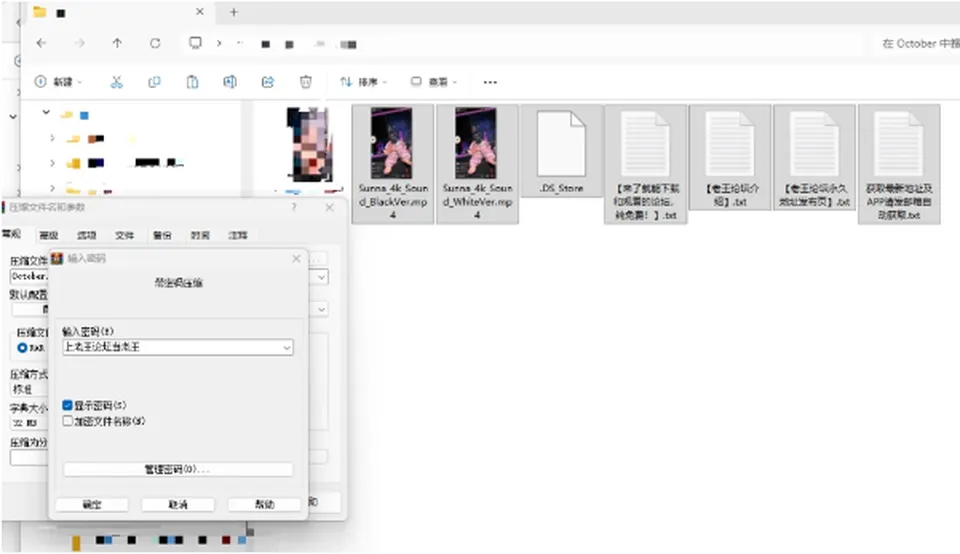Go up one folder with the up arrow

coord(117,43)
